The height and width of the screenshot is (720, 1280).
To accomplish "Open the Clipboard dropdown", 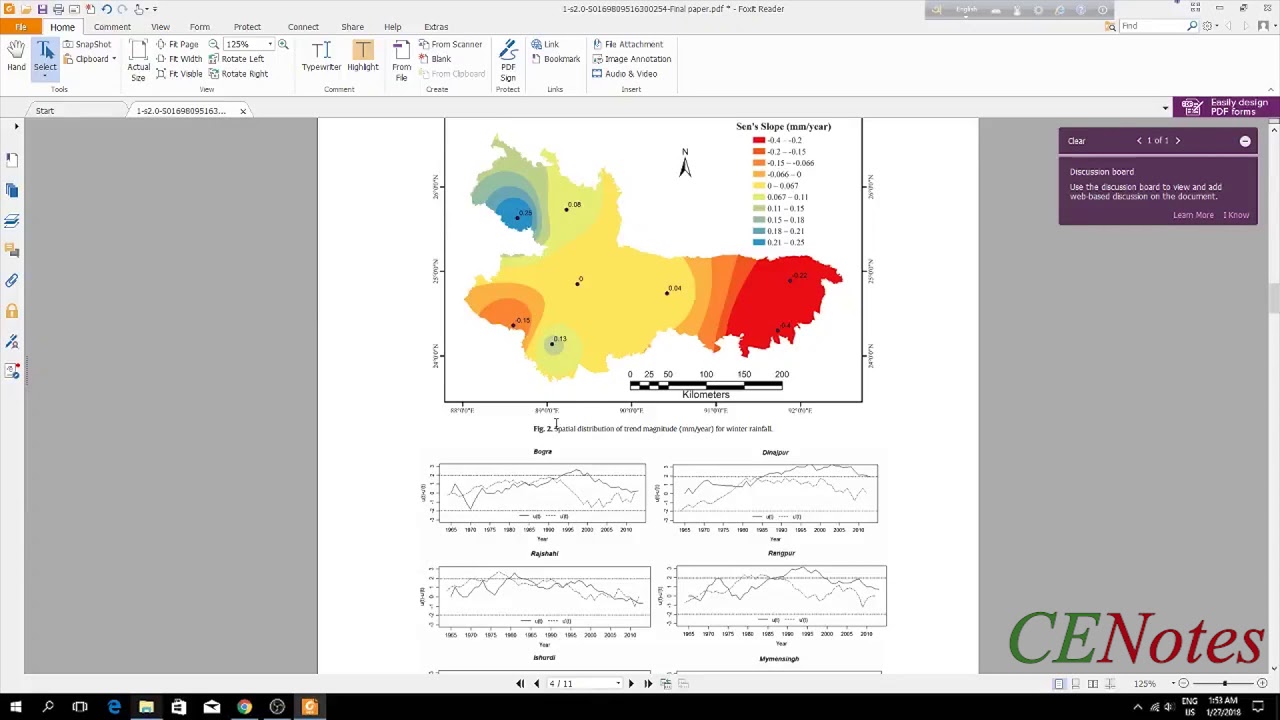I will (x=92, y=59).
